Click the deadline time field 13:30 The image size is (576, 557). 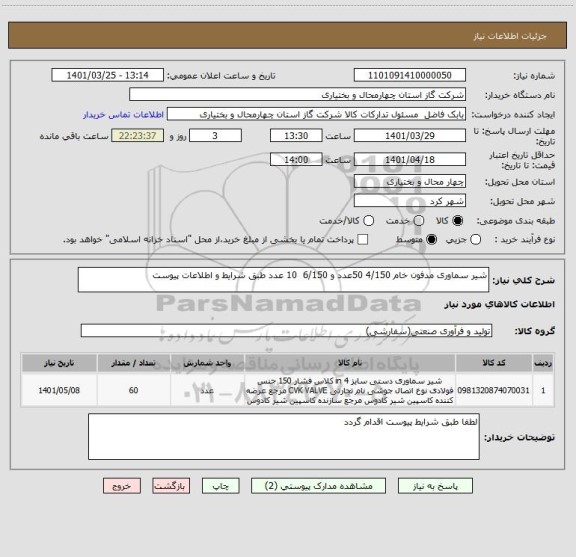296,136
